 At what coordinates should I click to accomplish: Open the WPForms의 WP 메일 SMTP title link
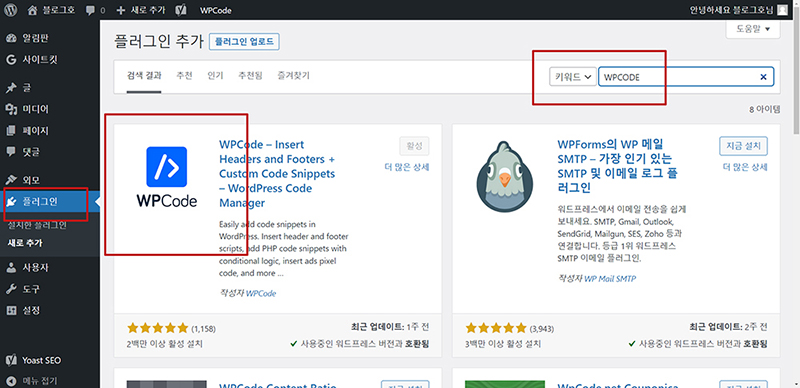pyautogui.click(x=617, y=166)
